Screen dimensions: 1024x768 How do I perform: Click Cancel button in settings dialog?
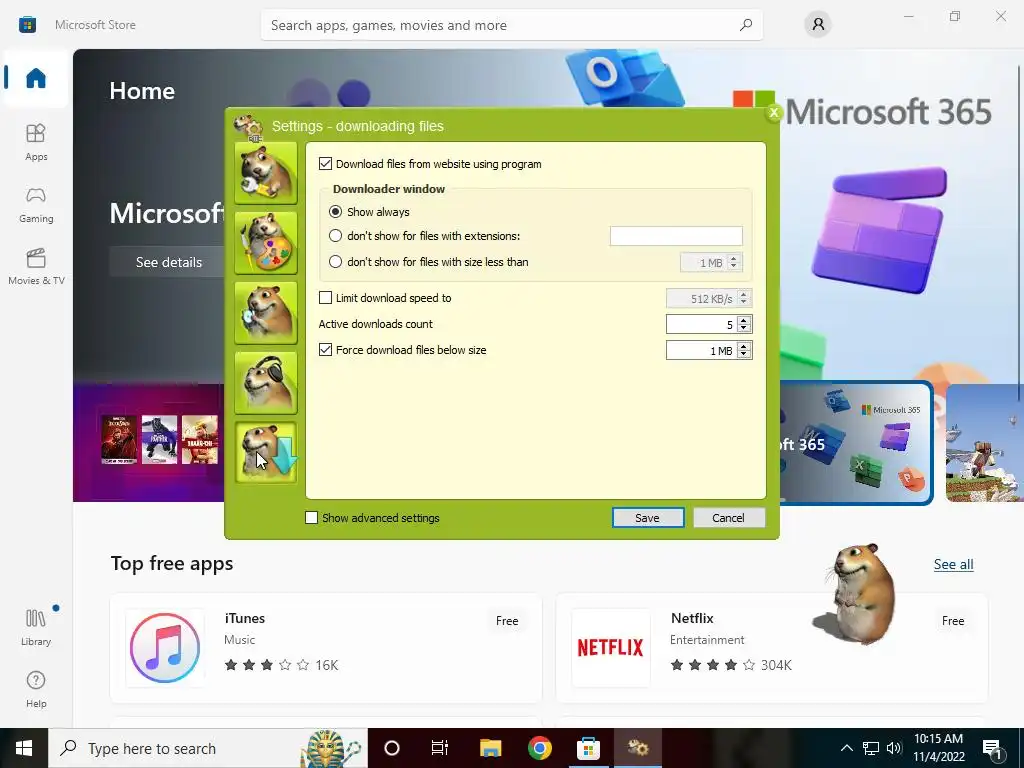tap(729, 518)
